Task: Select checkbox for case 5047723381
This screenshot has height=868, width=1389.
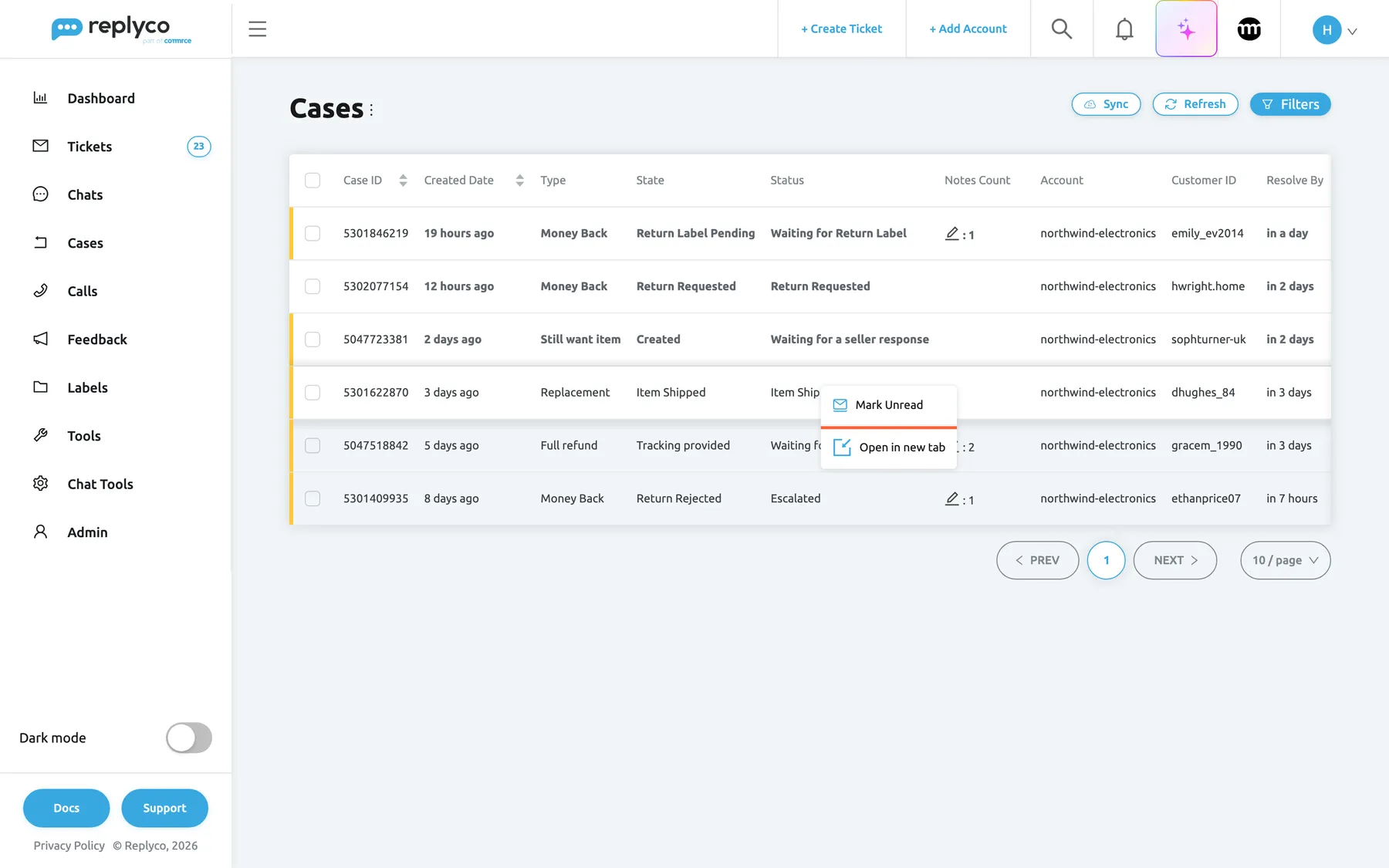Action: tap(313, 339)
